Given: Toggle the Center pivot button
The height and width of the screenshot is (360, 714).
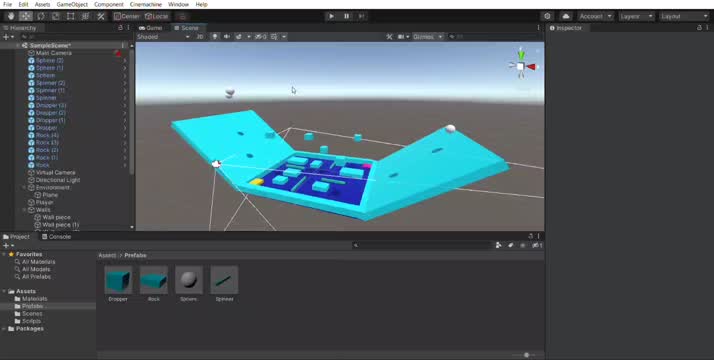Looking at the screenshot, I should (127, 16).
